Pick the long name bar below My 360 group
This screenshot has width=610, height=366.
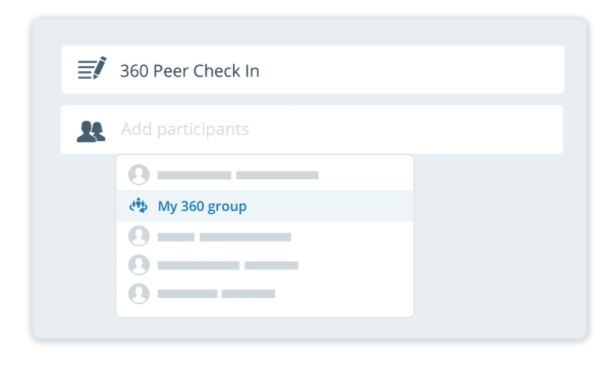pyautogui.click(x=245, y=237)
